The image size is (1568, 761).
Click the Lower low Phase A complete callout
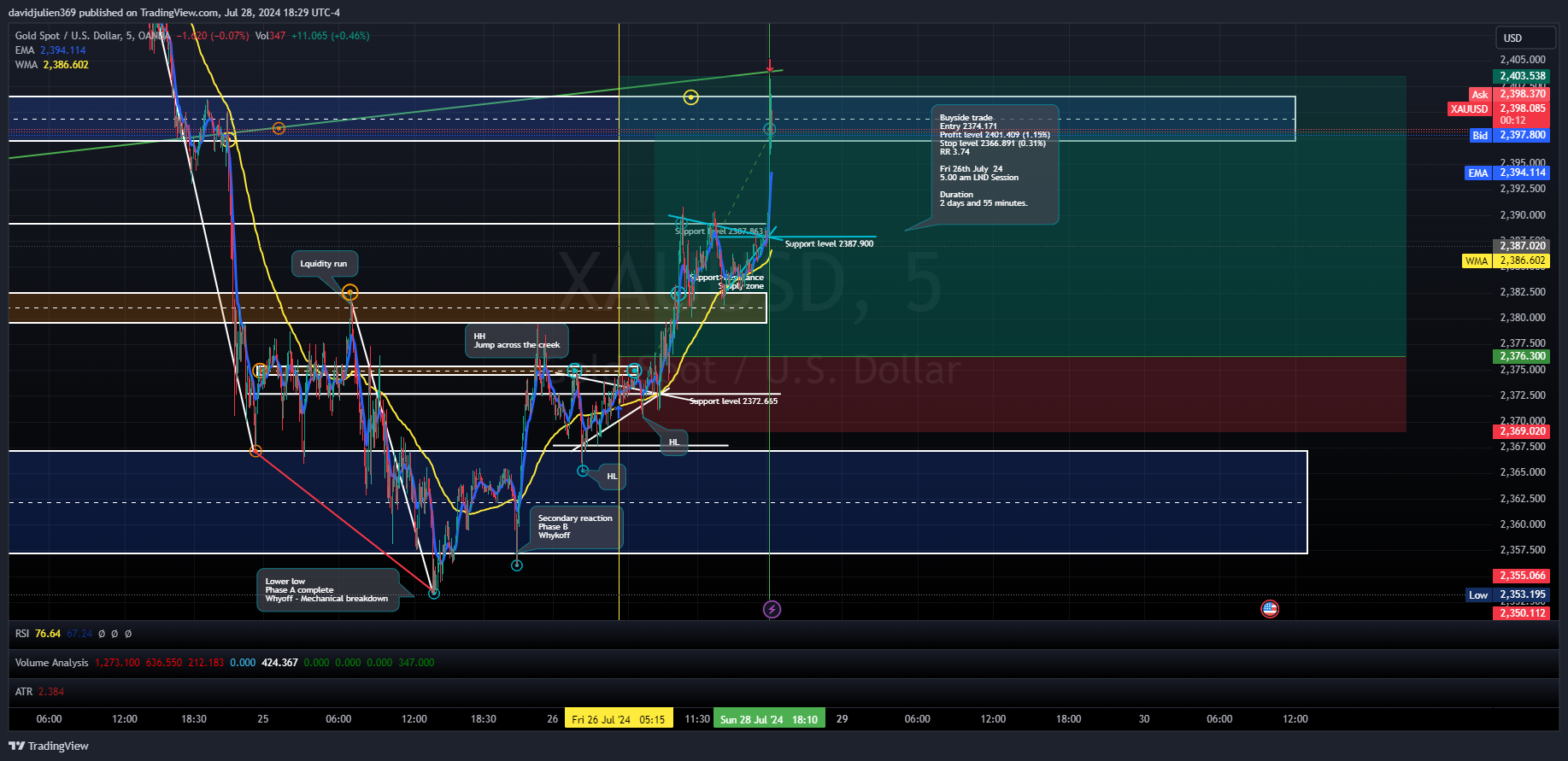click(327, 590)
